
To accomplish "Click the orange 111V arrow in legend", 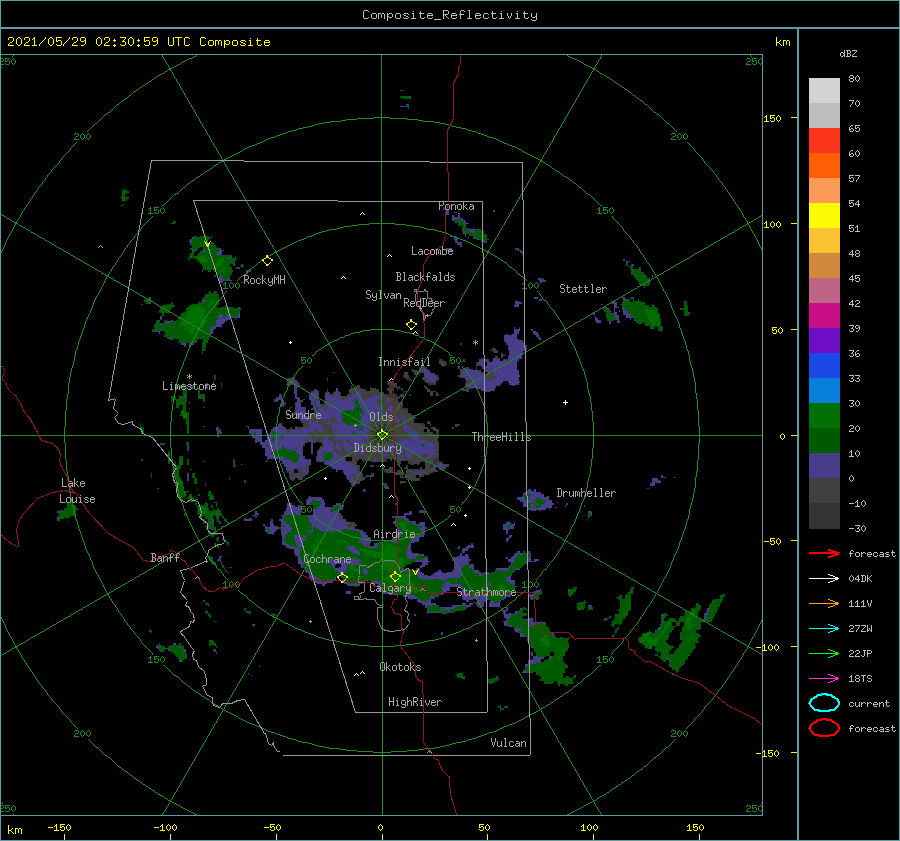I will click(824, 603).
